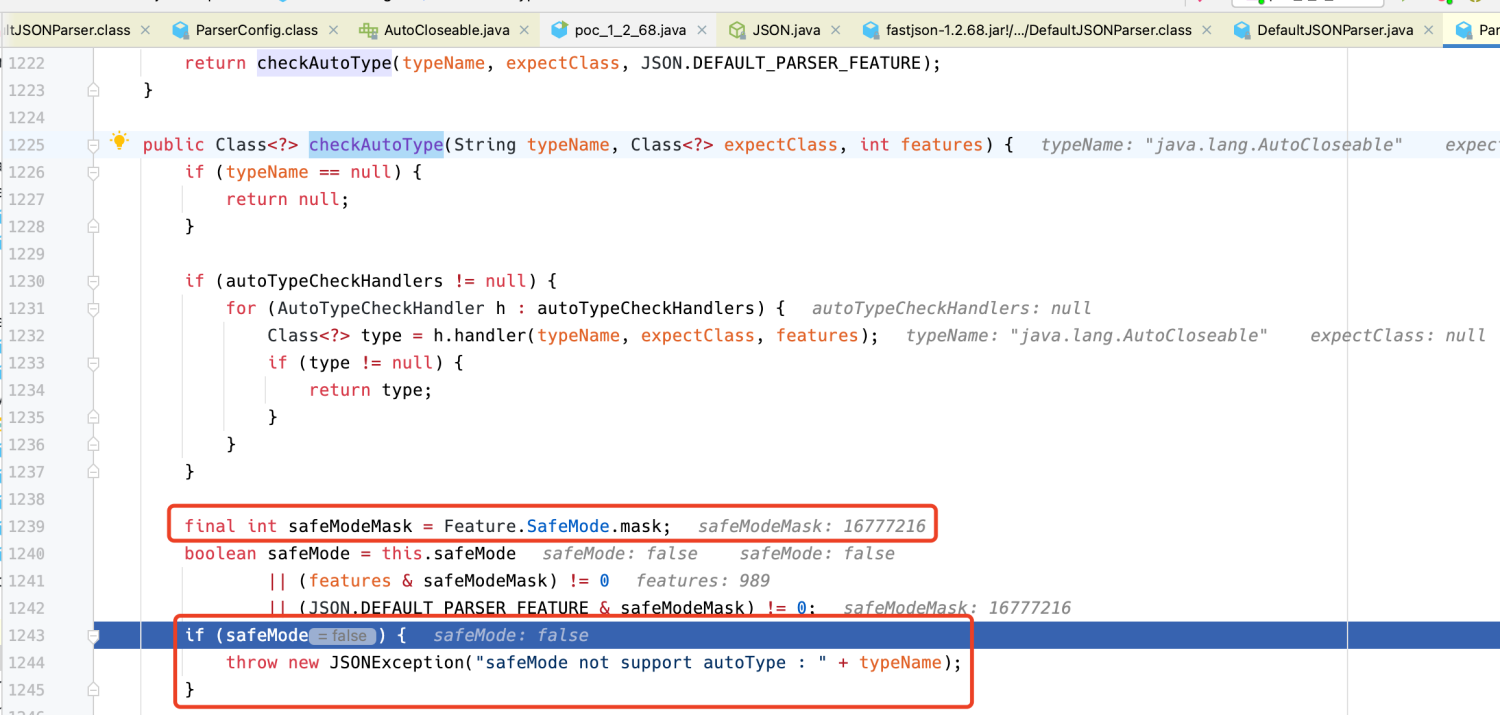This screenshot has height=715, width=1500.
Task: Close the DefaultJSONParser.java tab
Action: point(1429,30)
